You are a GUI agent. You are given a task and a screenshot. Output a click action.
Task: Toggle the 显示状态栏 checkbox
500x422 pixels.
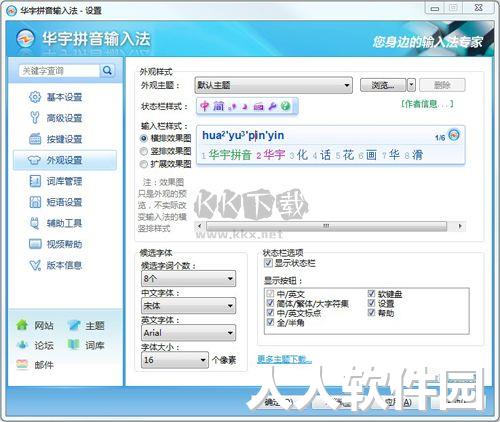pyautogui.click(x=268, y=263)
